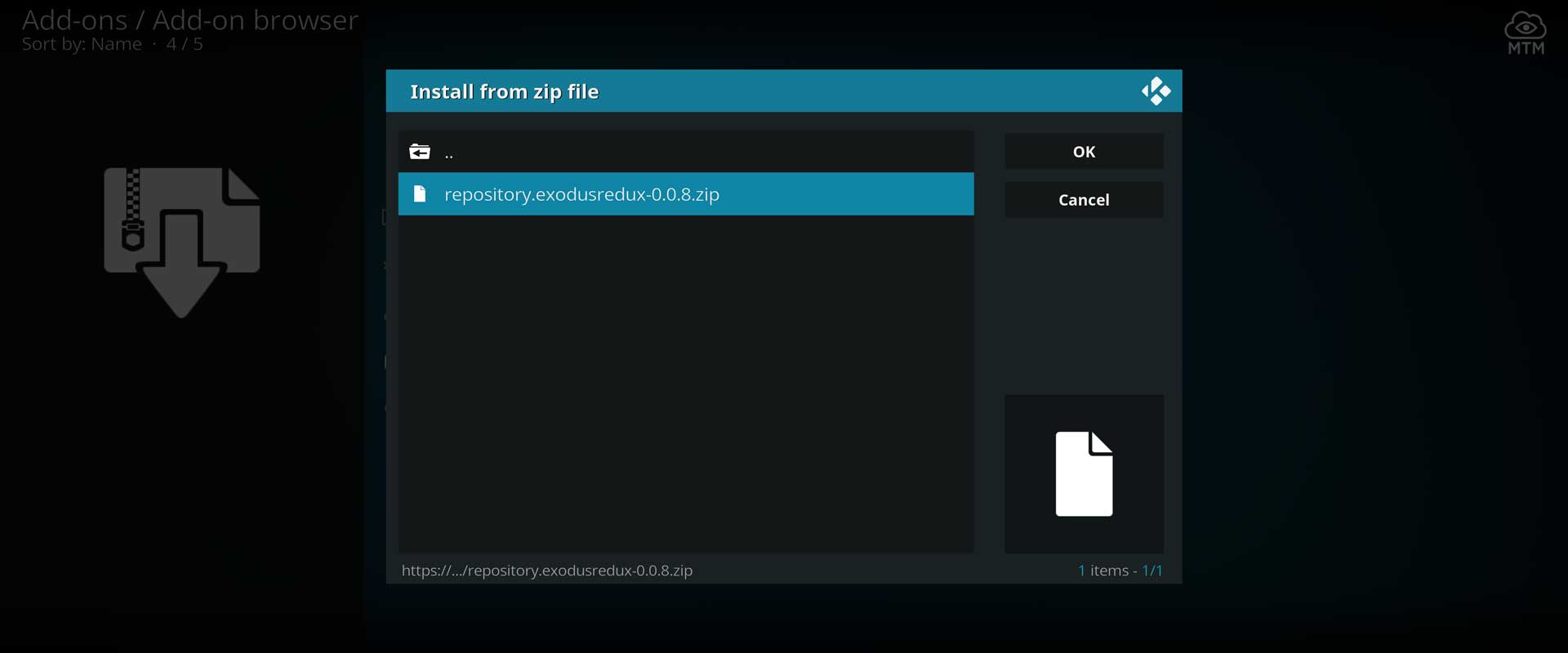
Task: Click the large file preview thumbnail
Action: (1084, 474)
